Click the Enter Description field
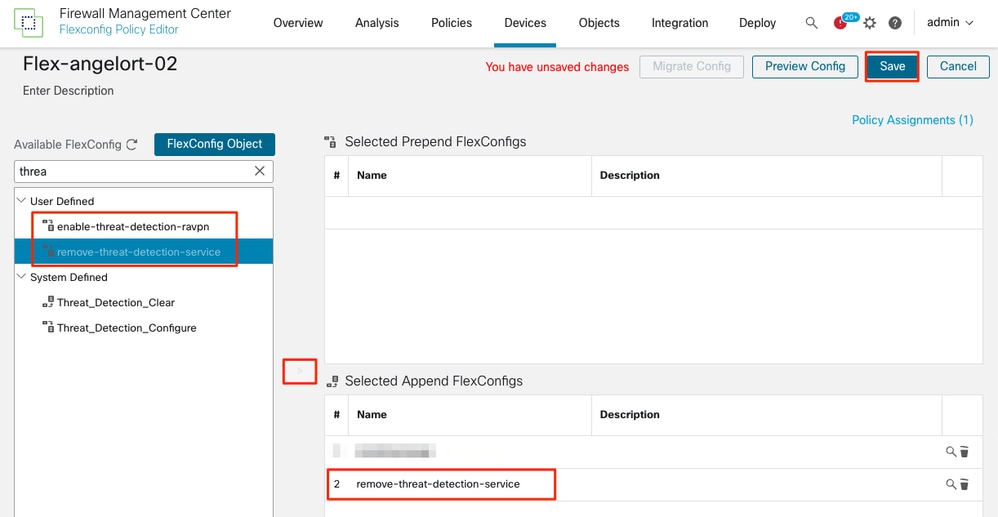 (x=68, y=90)
